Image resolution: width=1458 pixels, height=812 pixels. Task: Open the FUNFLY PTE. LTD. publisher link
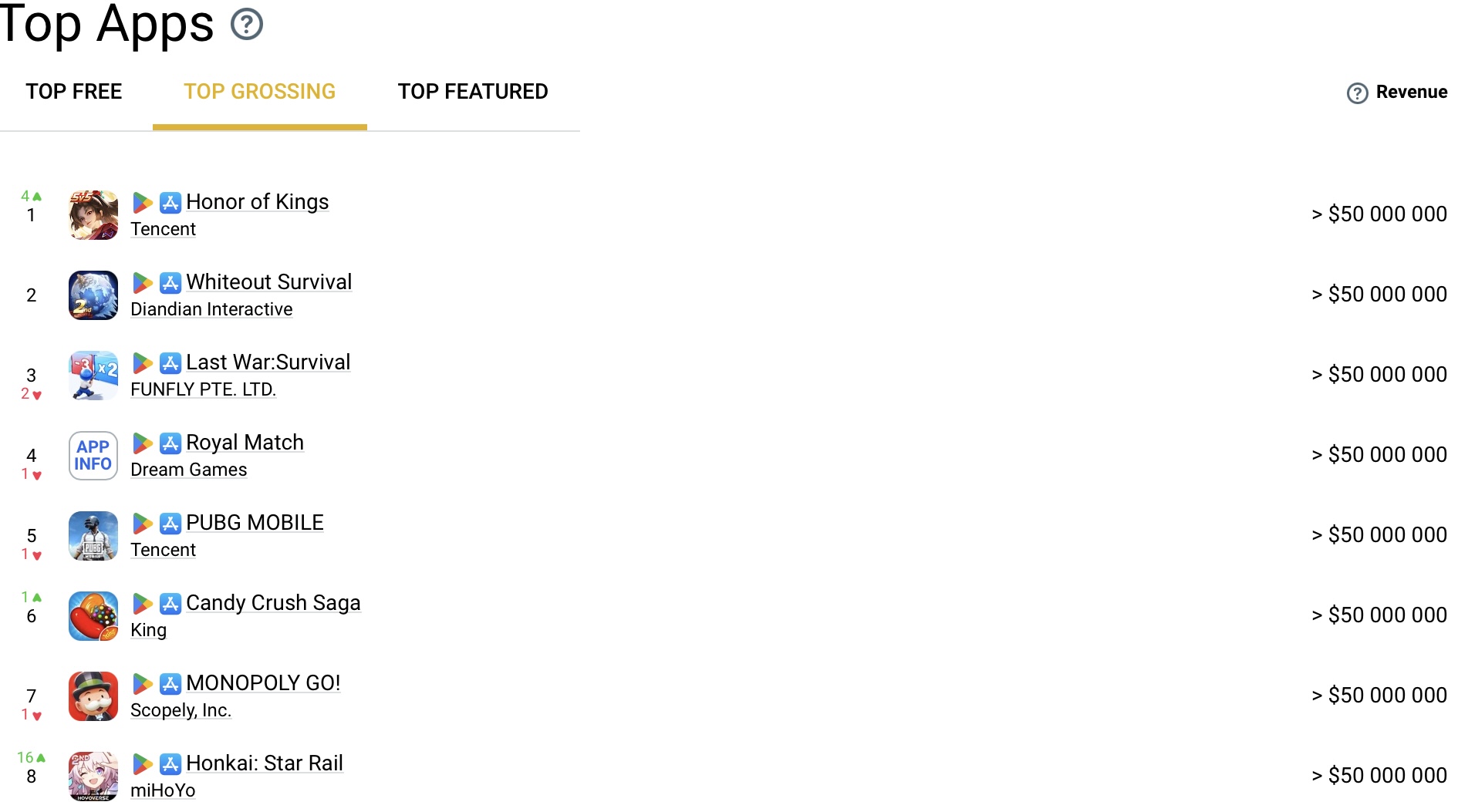(203, 389)
